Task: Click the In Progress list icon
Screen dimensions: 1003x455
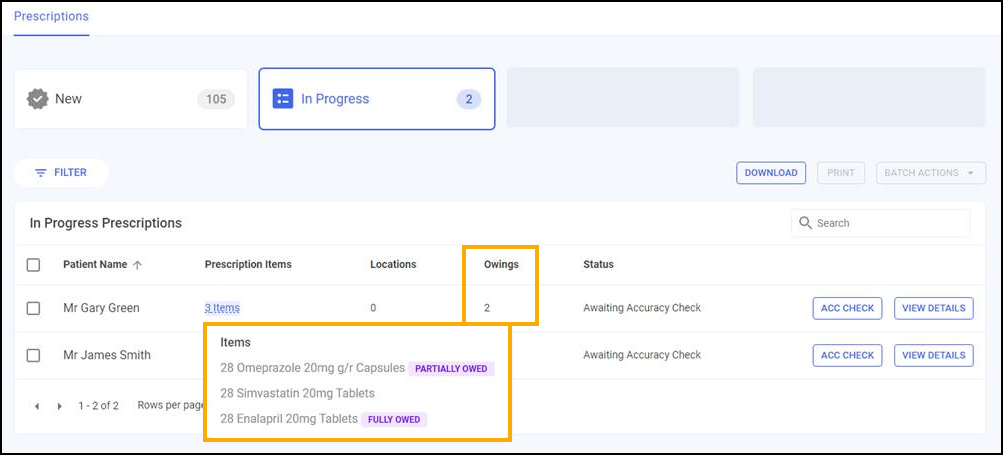Action: tap(283, 99)
